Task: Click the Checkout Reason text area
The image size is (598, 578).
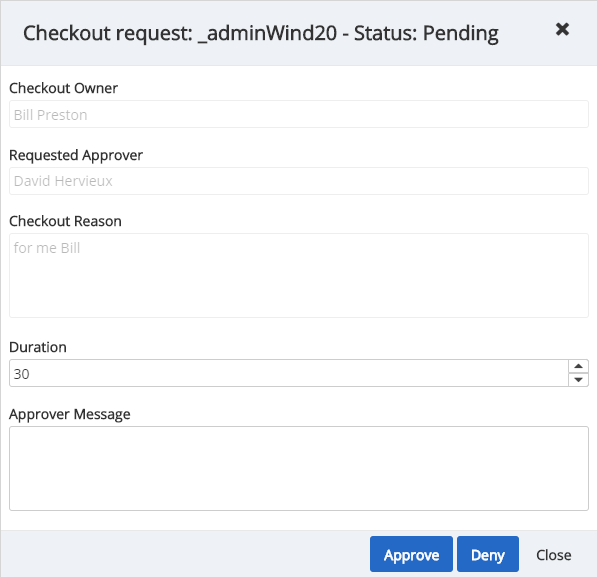Action: pos(299,275)
